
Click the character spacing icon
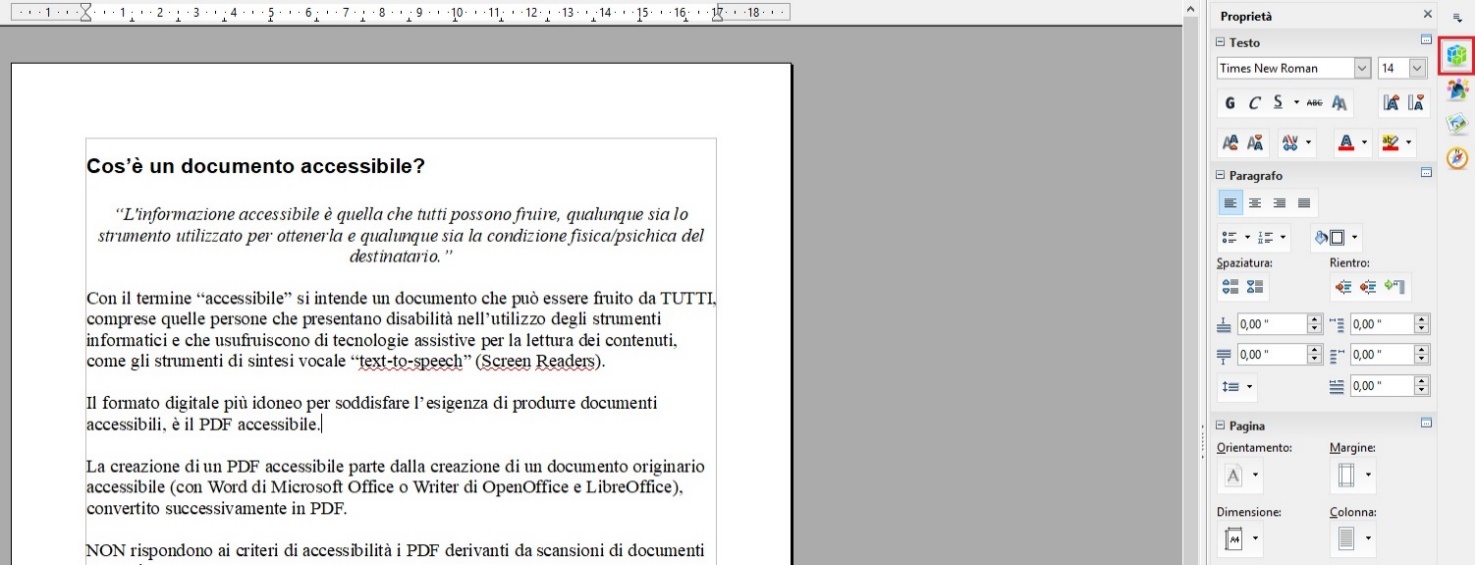(x=1290, y=145)
